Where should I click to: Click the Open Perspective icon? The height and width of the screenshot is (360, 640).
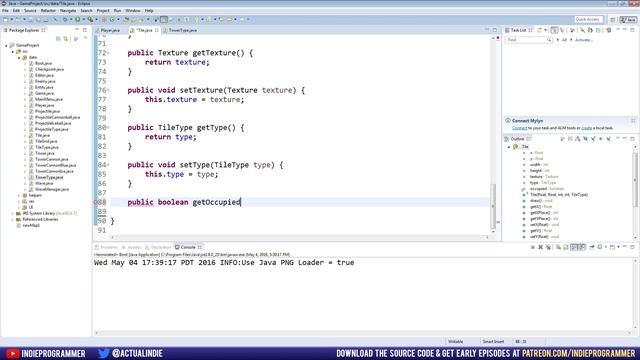613,20
